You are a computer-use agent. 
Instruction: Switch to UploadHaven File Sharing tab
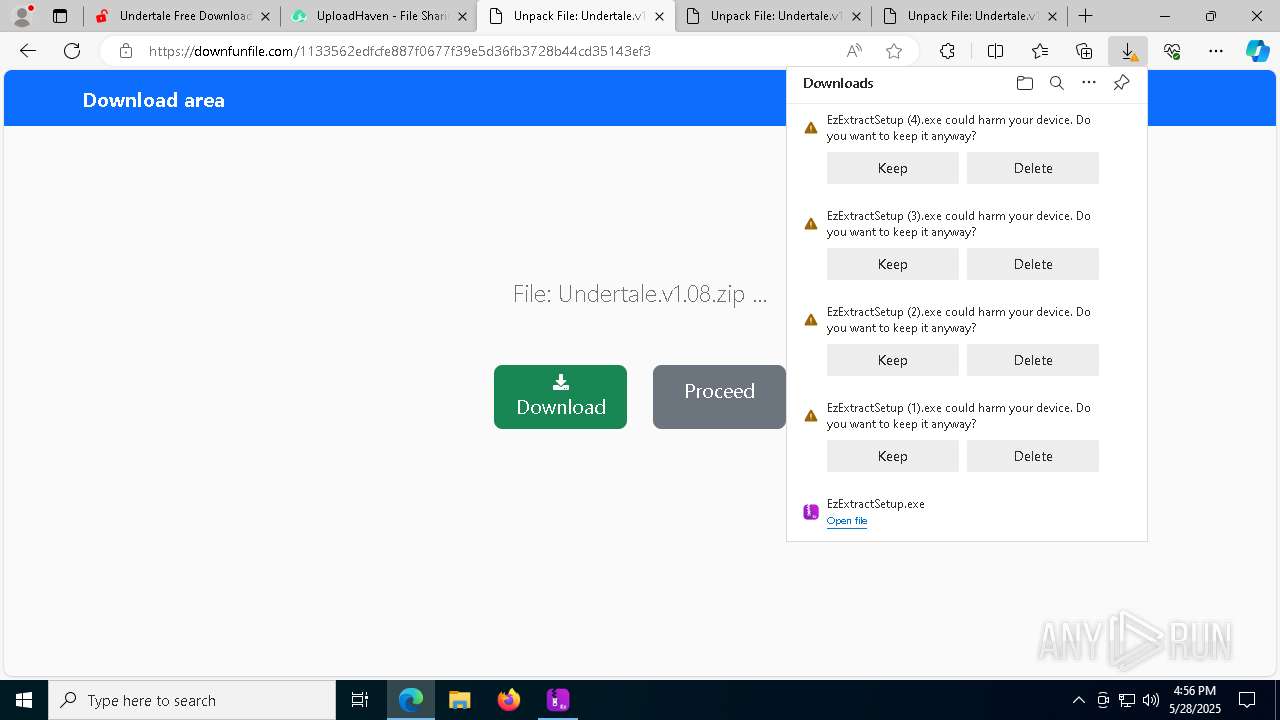coord(379,16)
